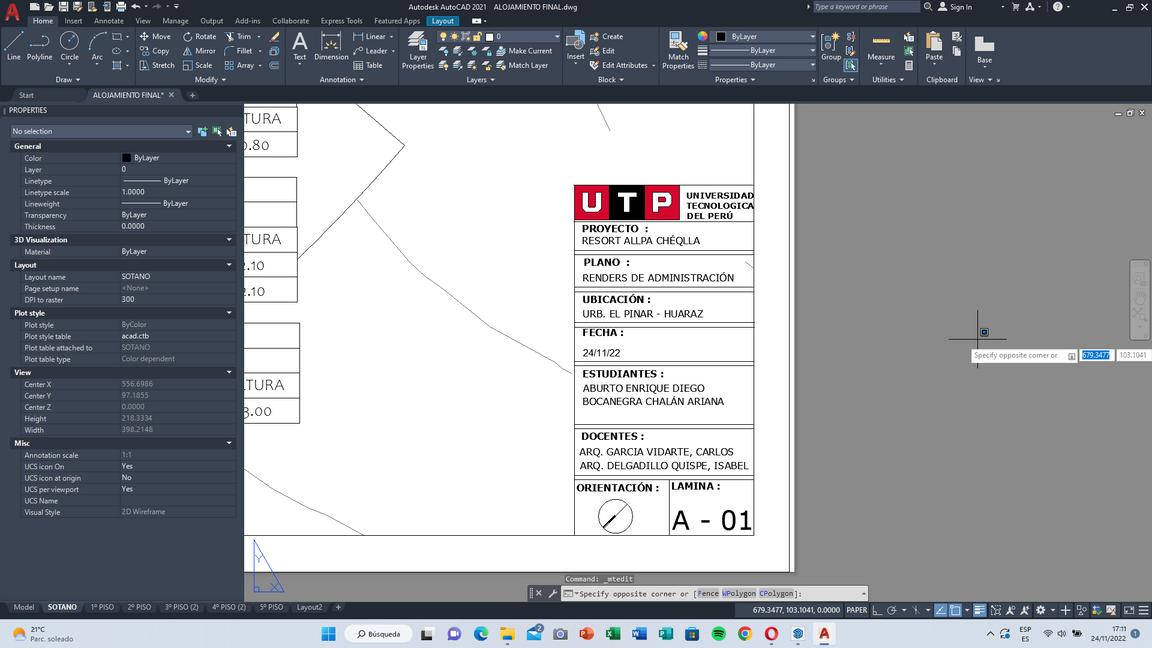1152x648 pixels.
Task: Click the command line input
Action: click(x=714, y=594)
